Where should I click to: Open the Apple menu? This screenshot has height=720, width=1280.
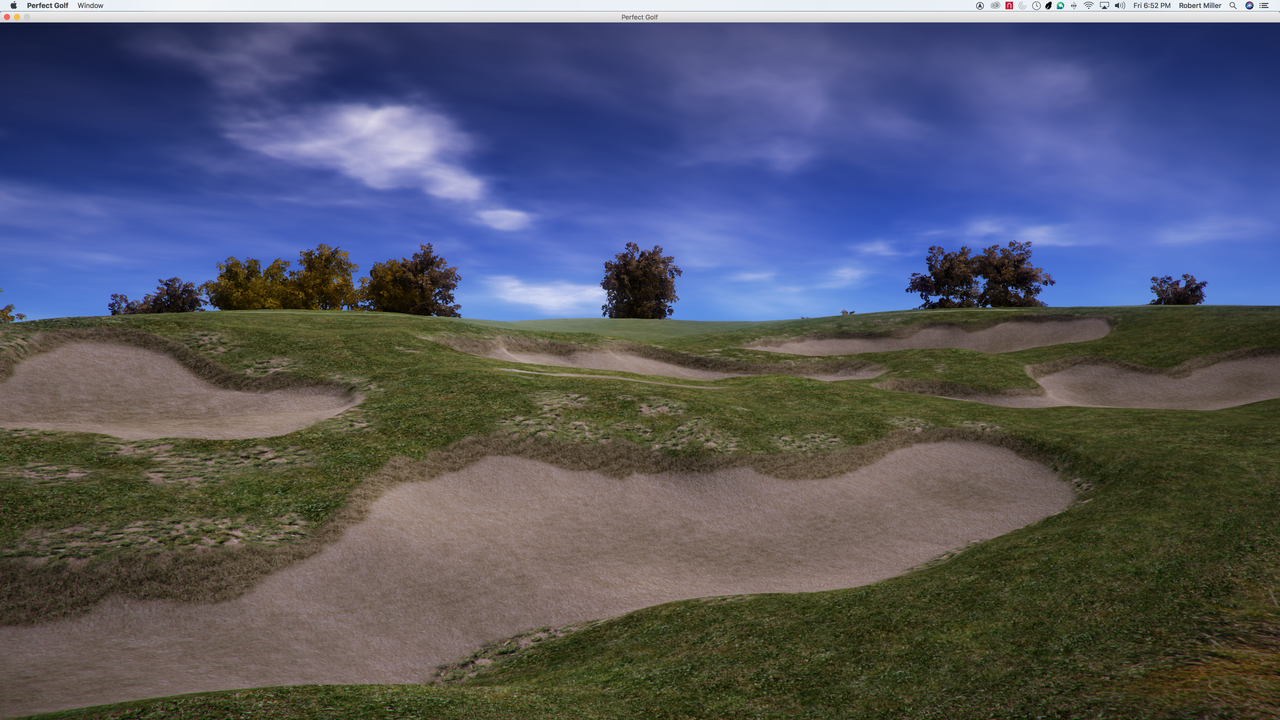click(x=13, y=5)
